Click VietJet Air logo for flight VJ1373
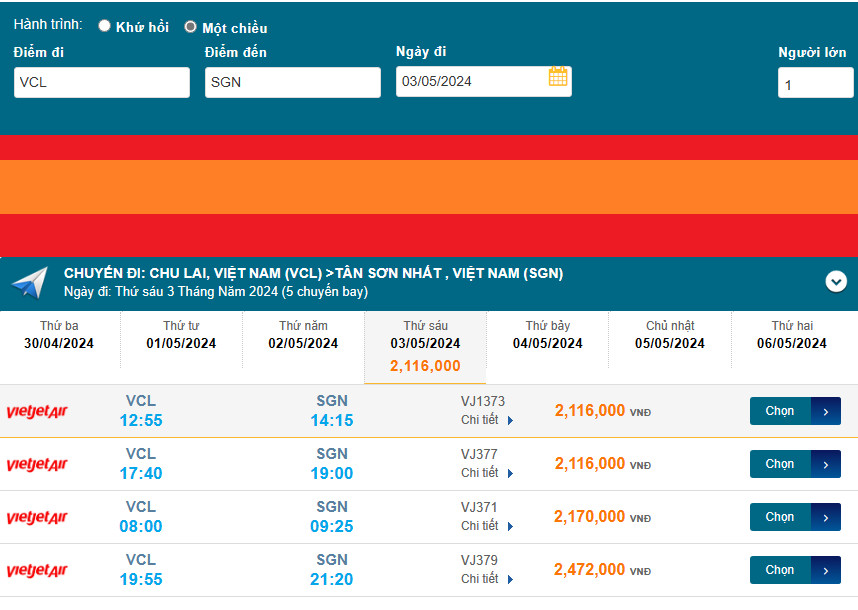Screen dimensions: 858x610 (37, 412)
